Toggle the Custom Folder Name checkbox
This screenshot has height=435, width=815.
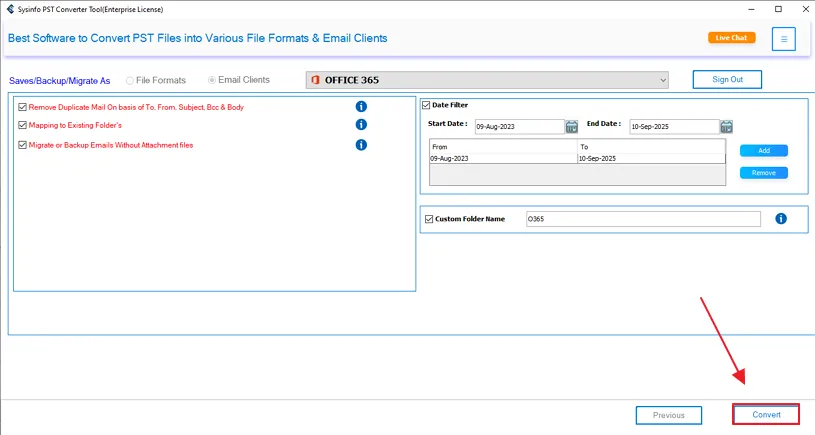click(429, 219)
